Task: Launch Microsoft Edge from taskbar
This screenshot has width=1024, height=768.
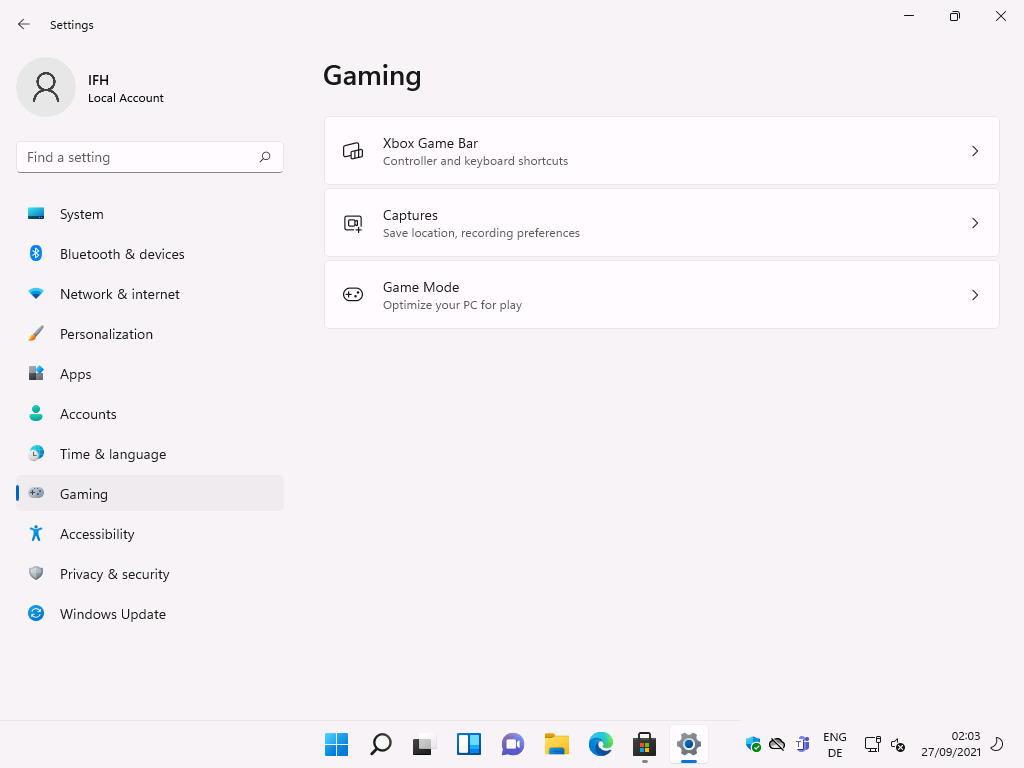Action: click(601, 744)
